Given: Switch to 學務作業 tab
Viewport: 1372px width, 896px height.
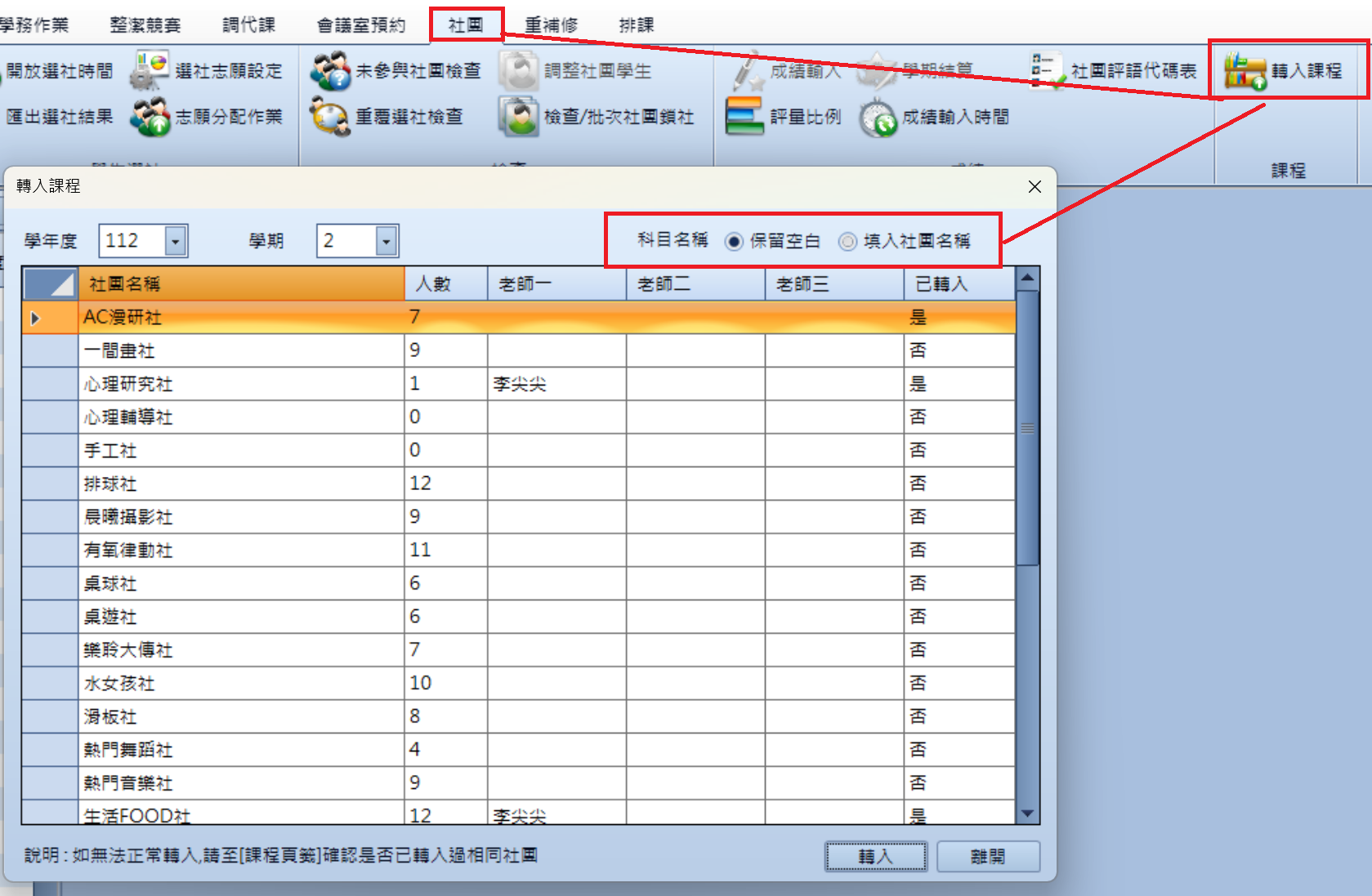Looking at the screenshot, I should (34, 25).
